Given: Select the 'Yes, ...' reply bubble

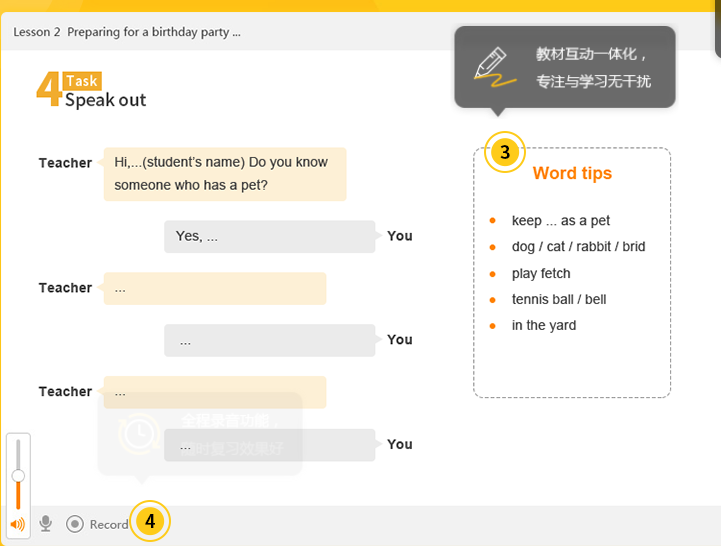Looking at the screenshot, I should [x=270, y=236].
